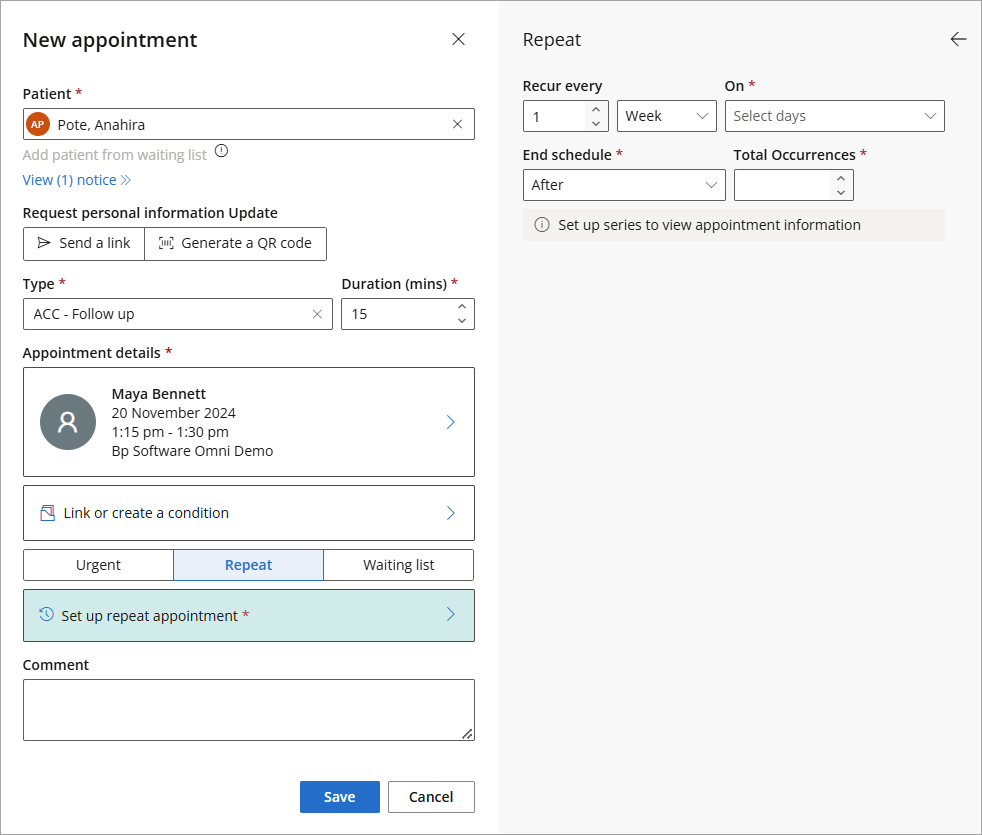Click the condition link icon
Viewport: 982px width, 835px height.
[48, 513]
